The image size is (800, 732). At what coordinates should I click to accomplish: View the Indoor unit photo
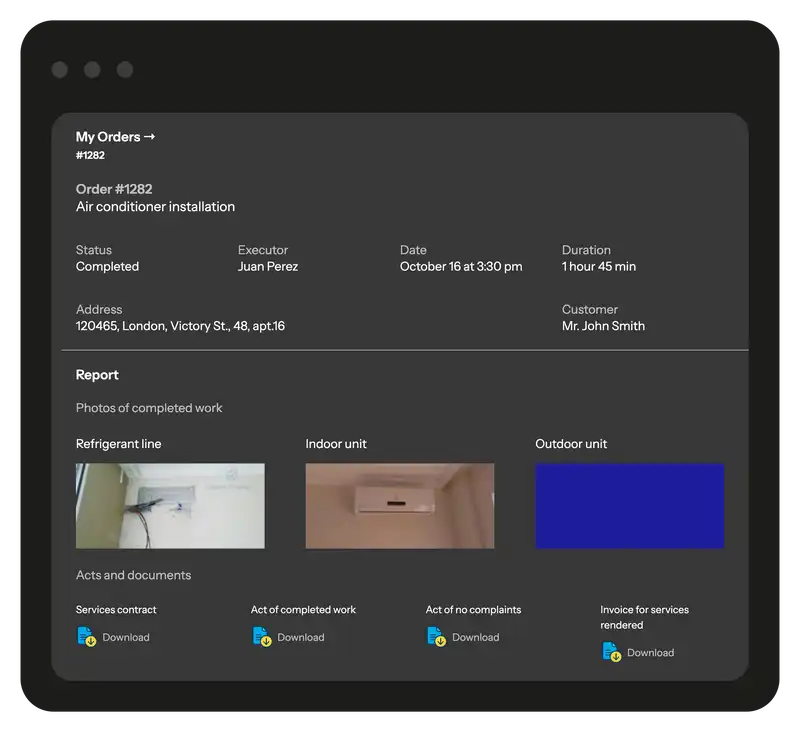click(399, 506)
